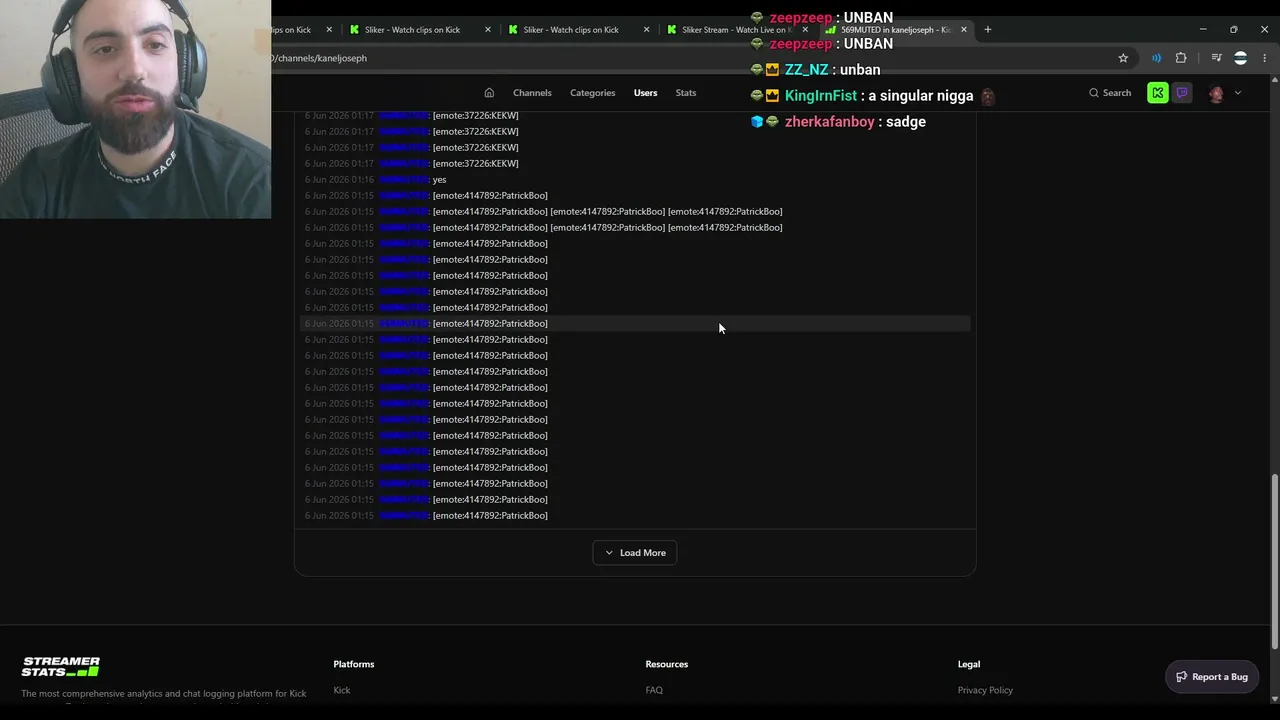This screenshot has height=720, width=1280.
Task: Click the chat message reading "yes"
Action: tap(439, 180)
